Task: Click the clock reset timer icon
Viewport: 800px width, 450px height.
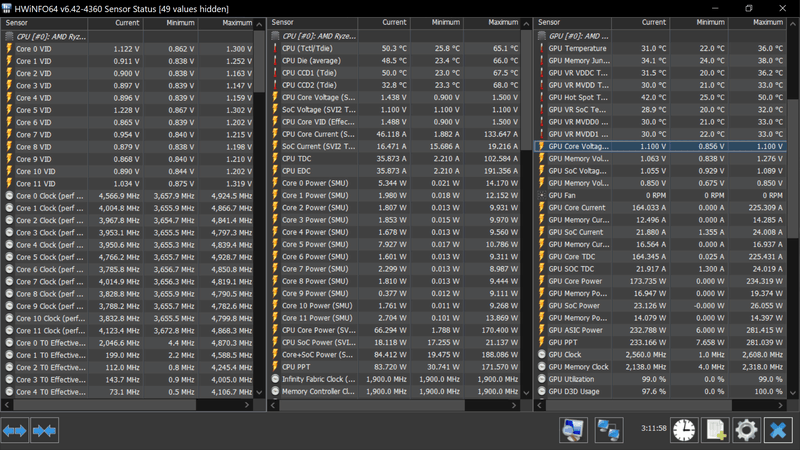Action: click(684, 430)
